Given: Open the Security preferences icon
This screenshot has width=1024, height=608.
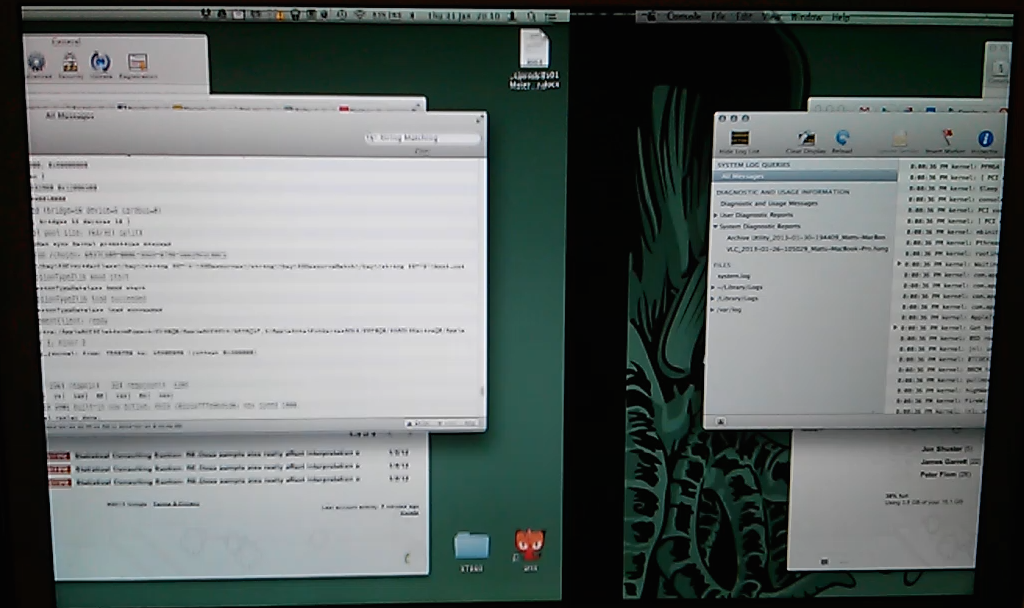Looking at the screenshot, I should (x=70, y=63).
